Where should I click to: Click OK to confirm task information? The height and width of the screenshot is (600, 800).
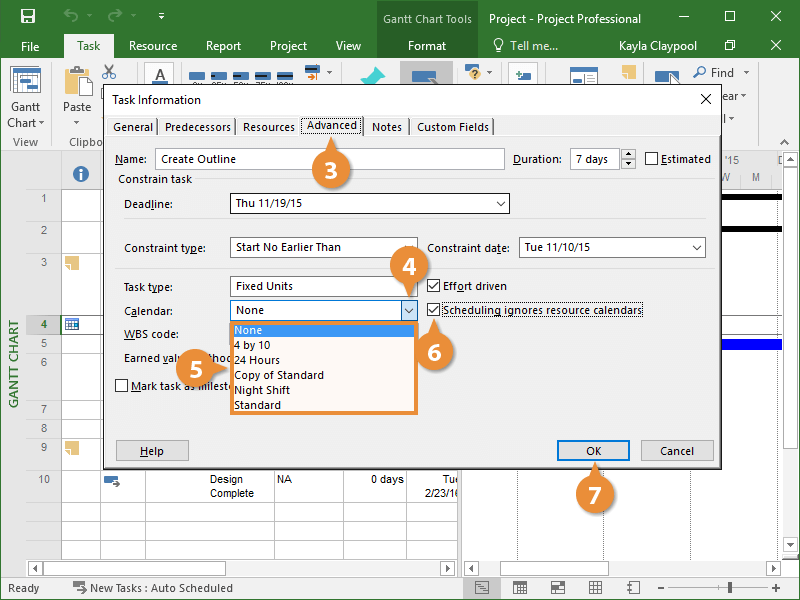(593, 451)
